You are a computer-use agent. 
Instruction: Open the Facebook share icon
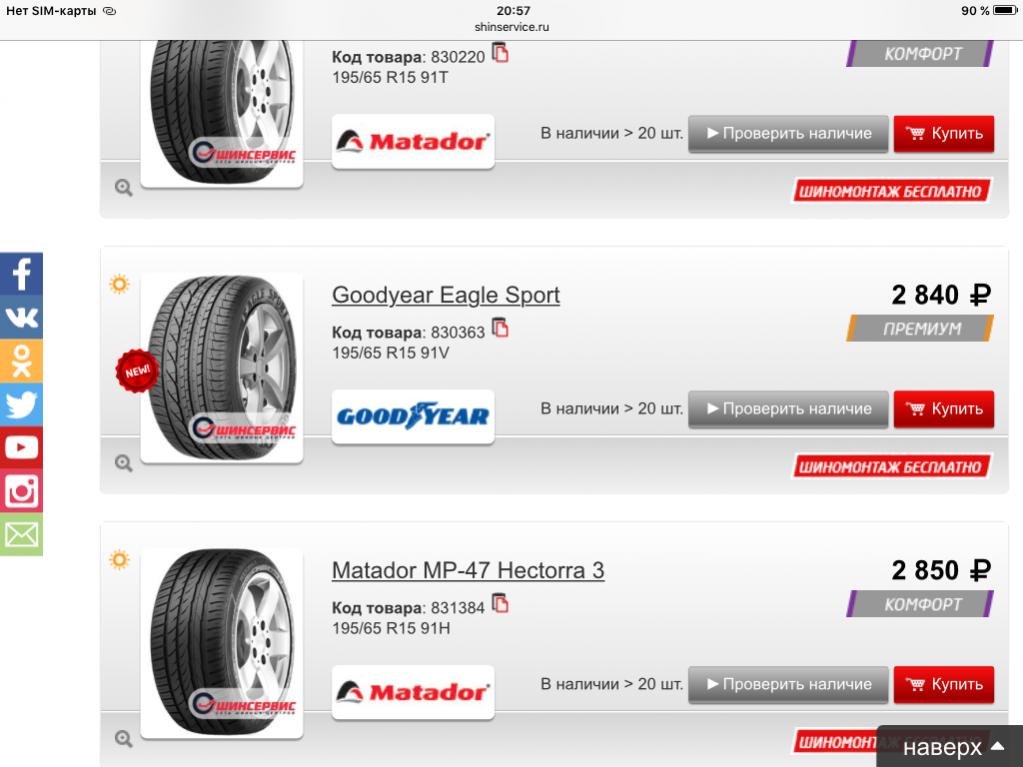(21, 273)
